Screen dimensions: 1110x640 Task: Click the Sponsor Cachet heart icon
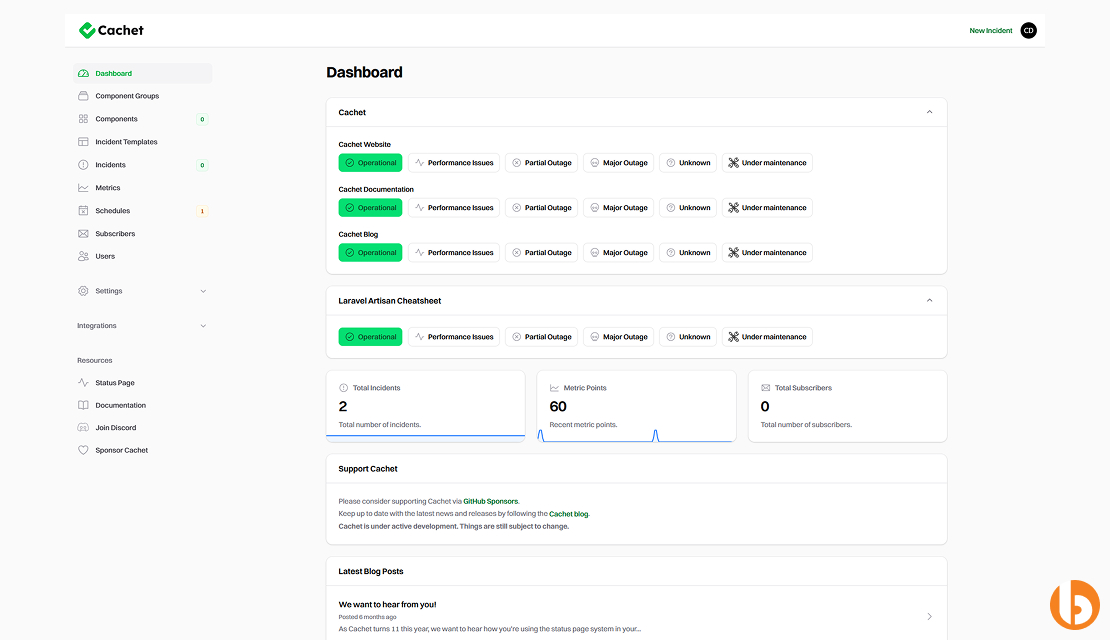(x=83, y=450)
